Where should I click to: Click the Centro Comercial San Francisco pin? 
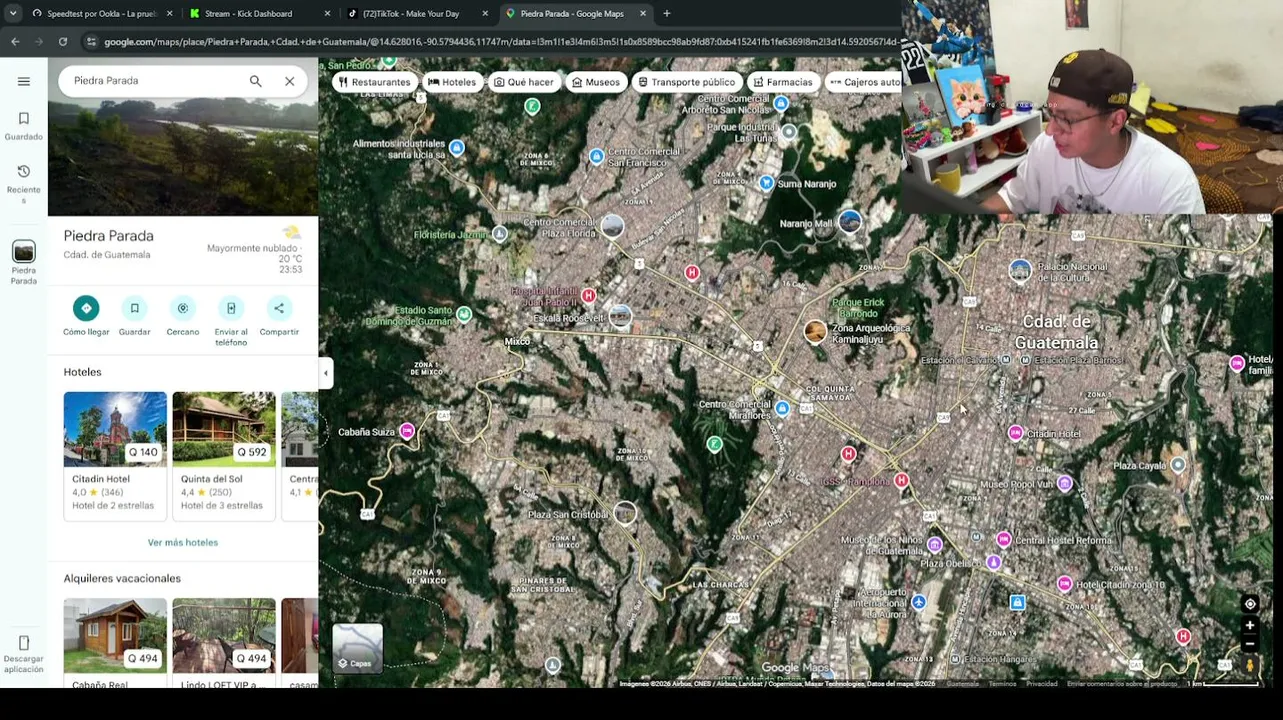(x=597, y=156)
